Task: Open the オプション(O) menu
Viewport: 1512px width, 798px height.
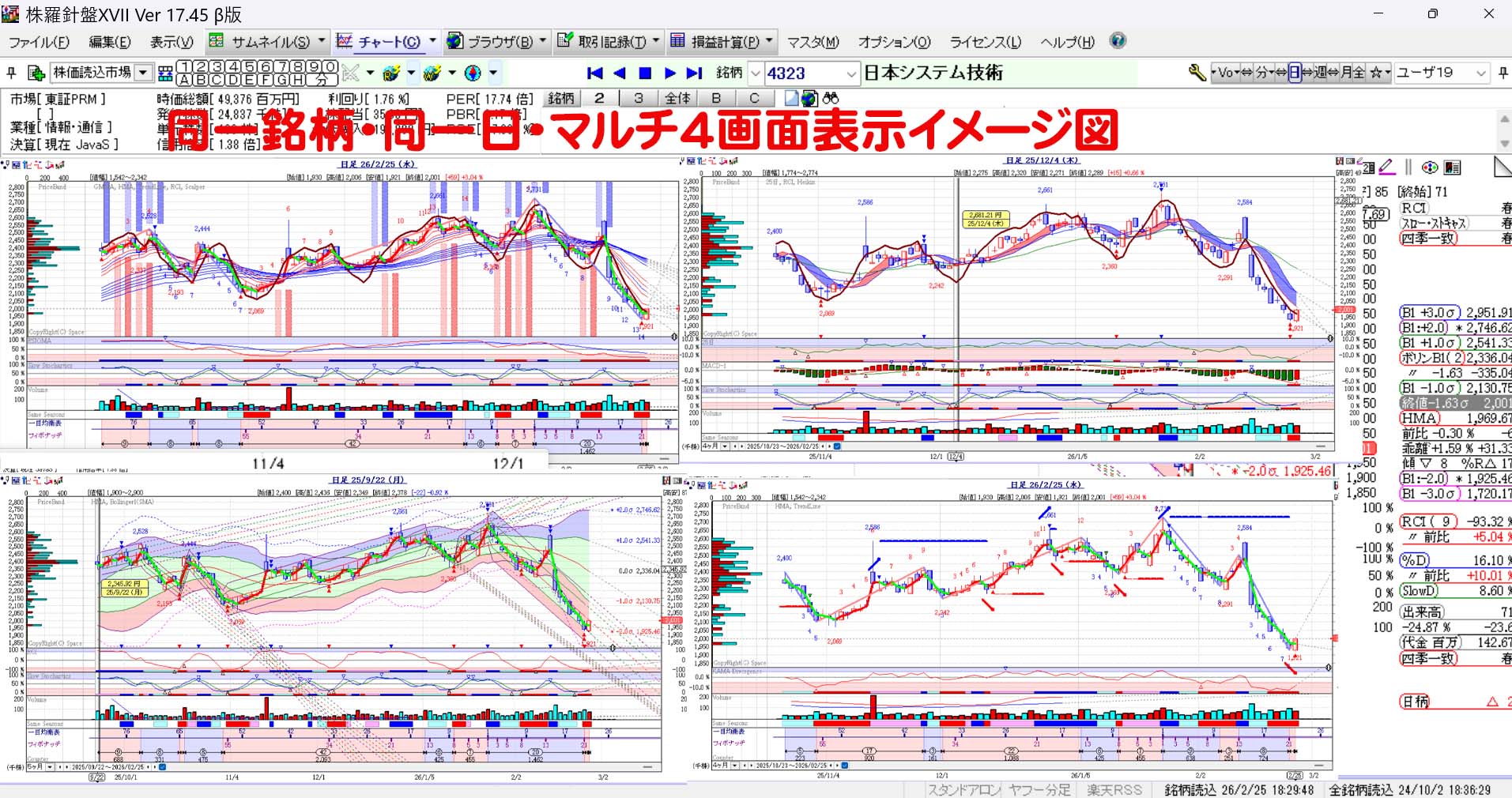Action: pyautogui.click(x=894, y=42)
